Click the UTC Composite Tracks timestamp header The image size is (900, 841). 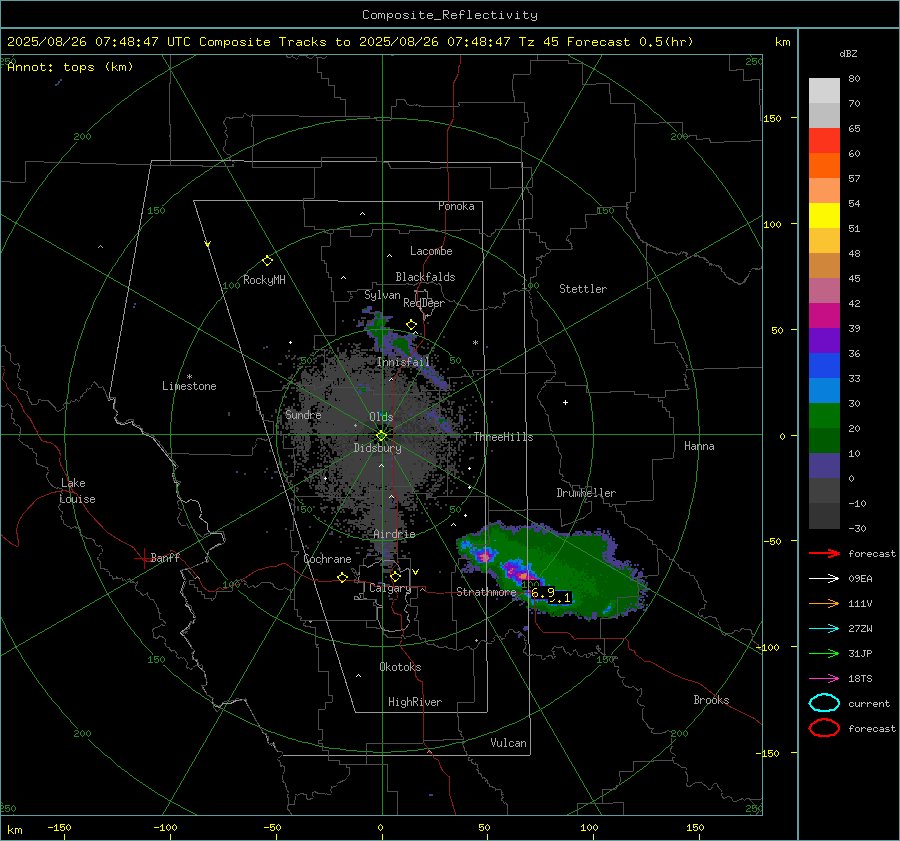[350, 42]
